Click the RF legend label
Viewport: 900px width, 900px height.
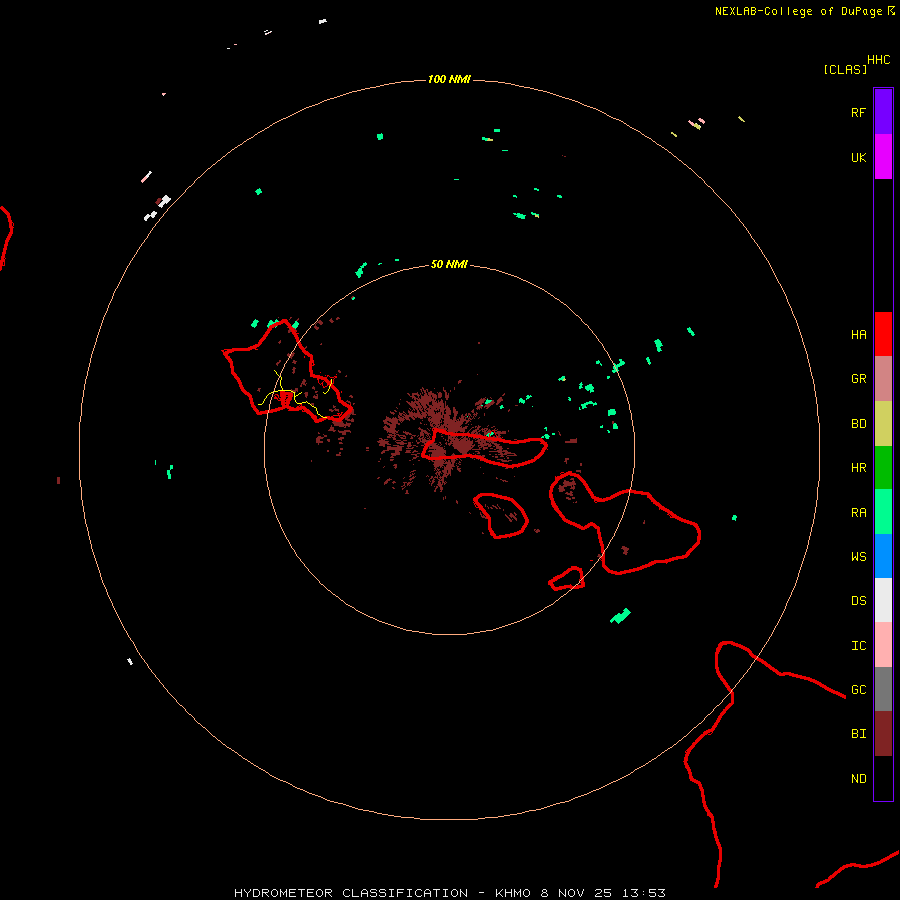coord(858,112)
